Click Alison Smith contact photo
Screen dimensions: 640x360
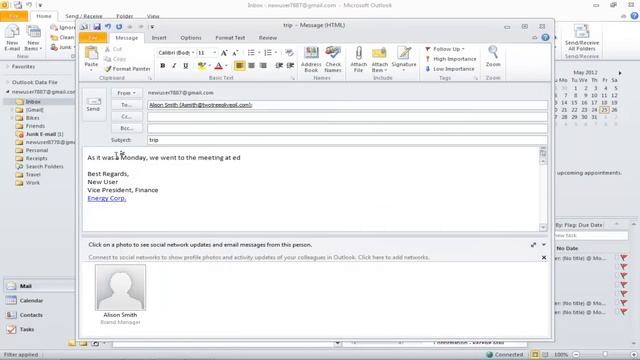[x=120, y=287]
